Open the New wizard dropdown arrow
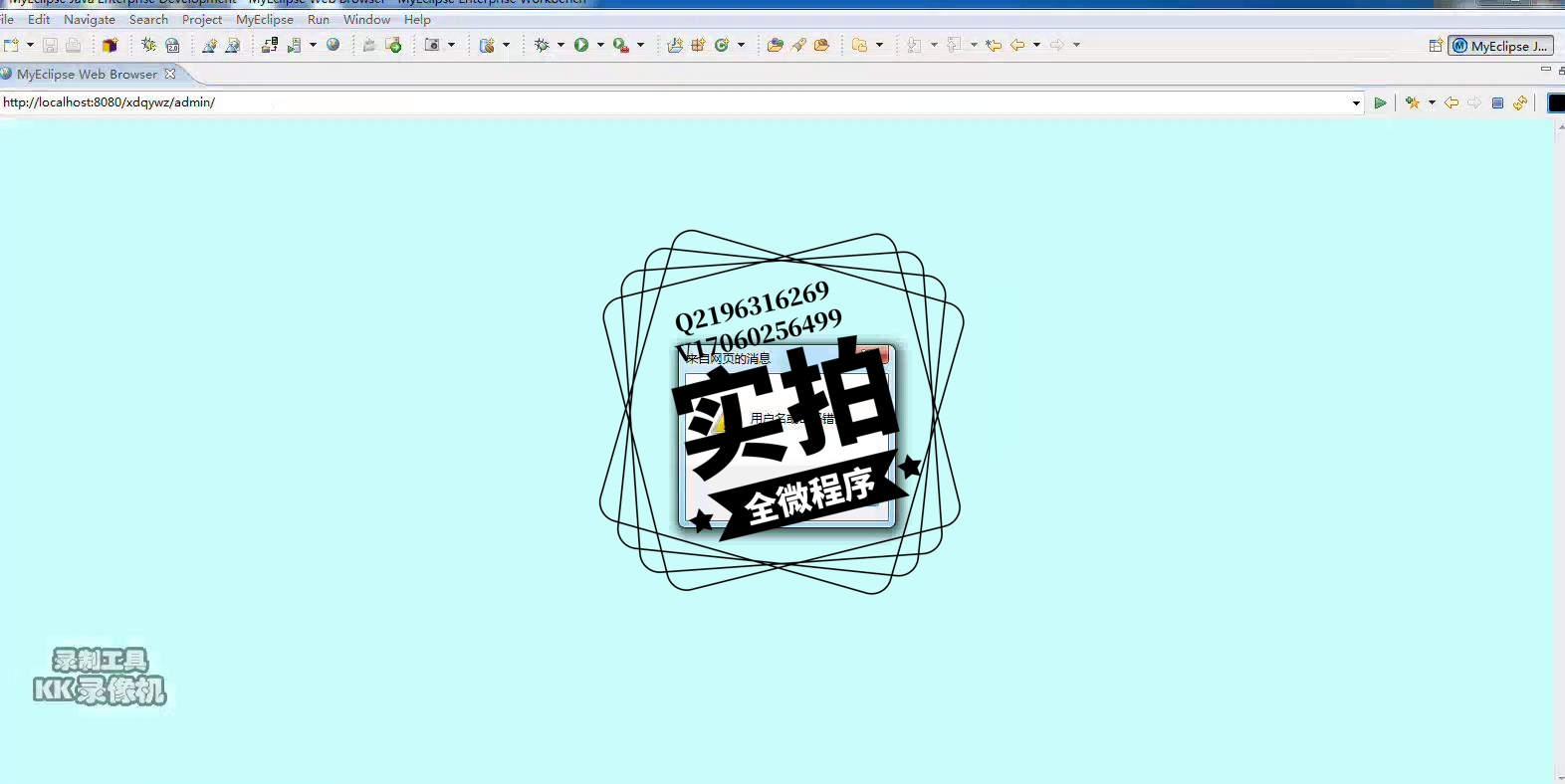This screenshot has height=784, width=1565. point(30,45)
